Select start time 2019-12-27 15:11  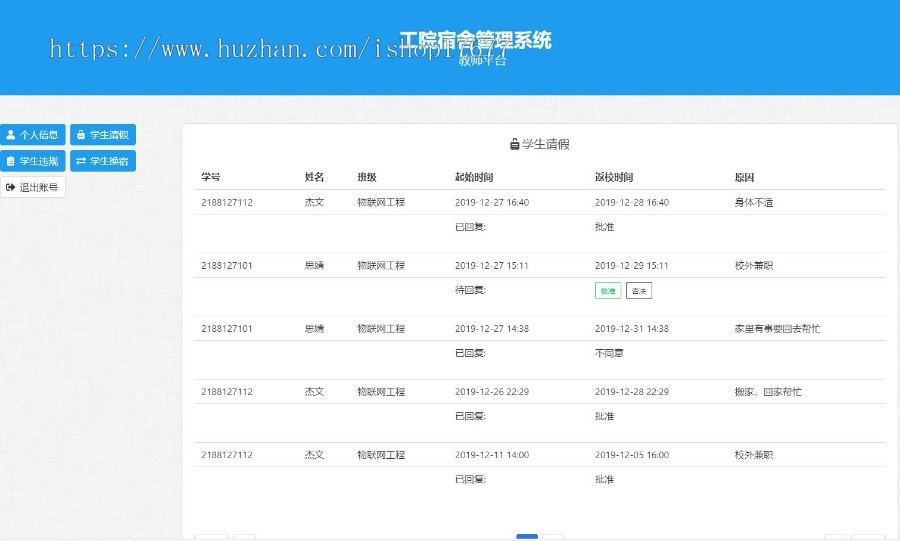click(x=491, y=266)
